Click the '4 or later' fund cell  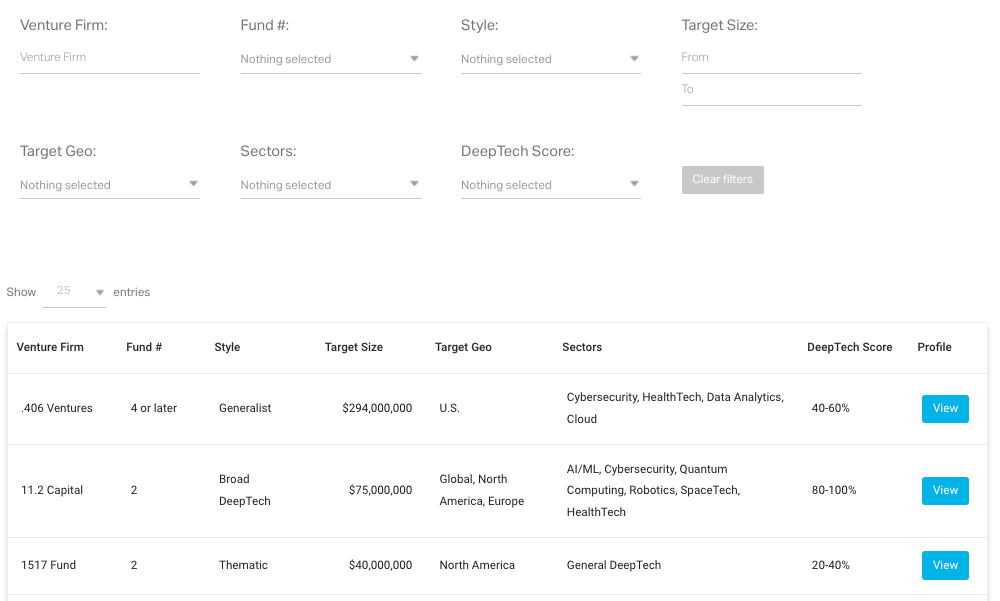154,408
